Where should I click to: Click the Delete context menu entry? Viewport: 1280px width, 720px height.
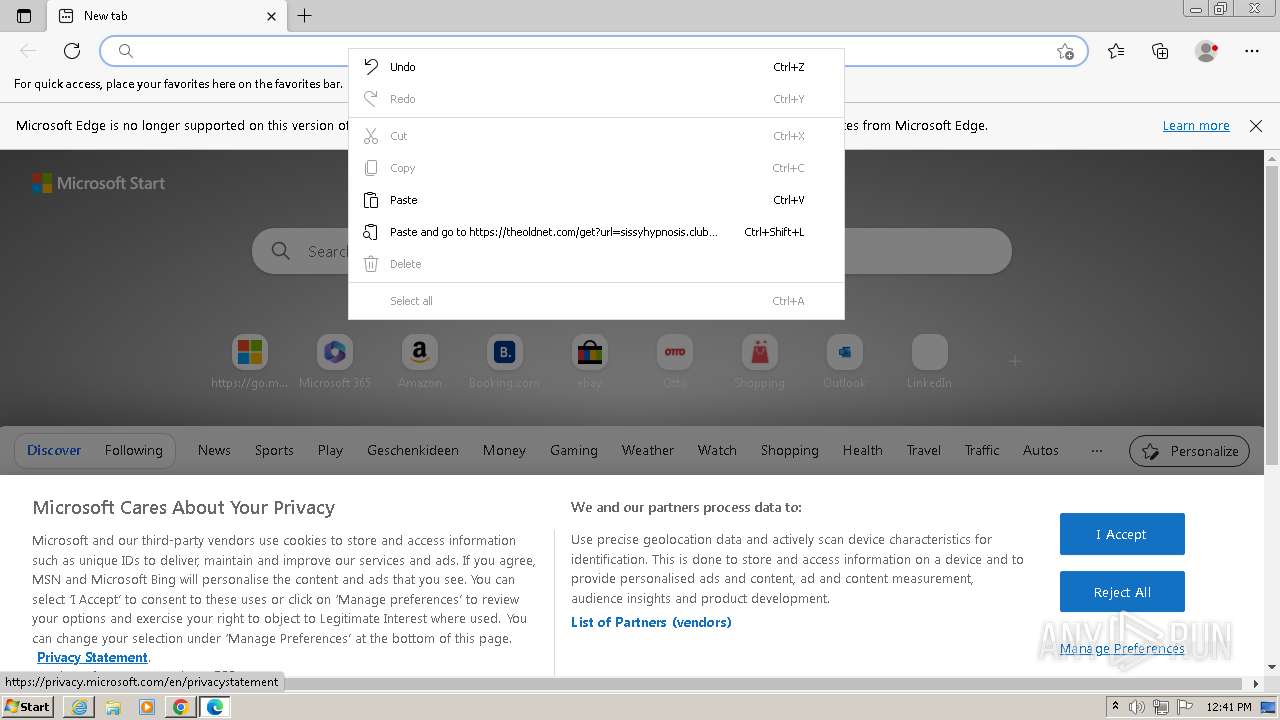596,264
